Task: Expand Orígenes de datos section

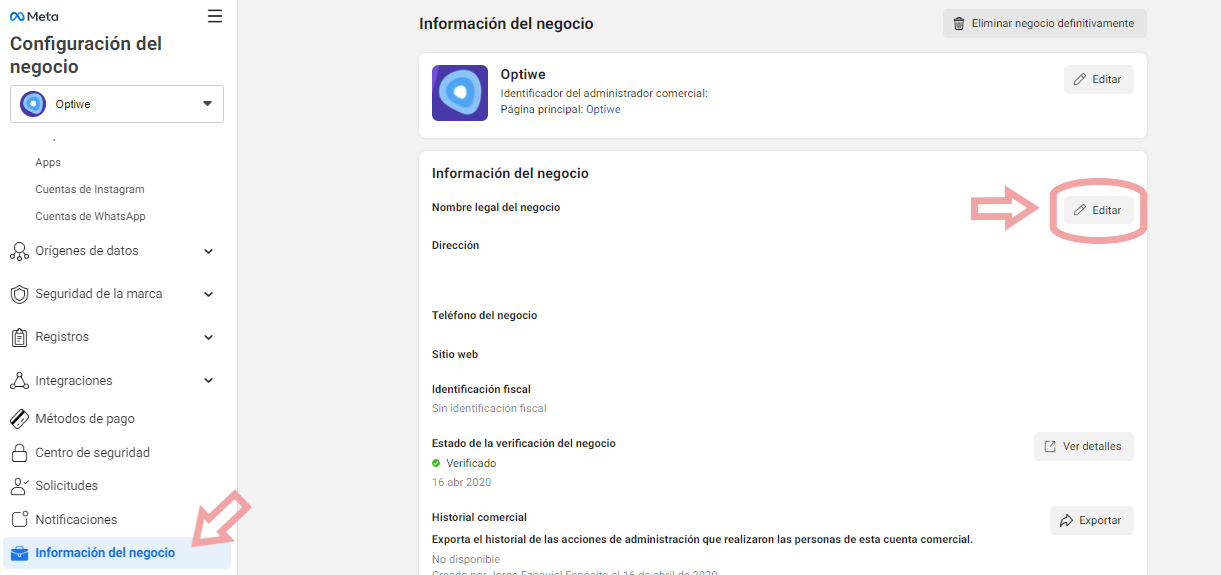Action: 110,251
